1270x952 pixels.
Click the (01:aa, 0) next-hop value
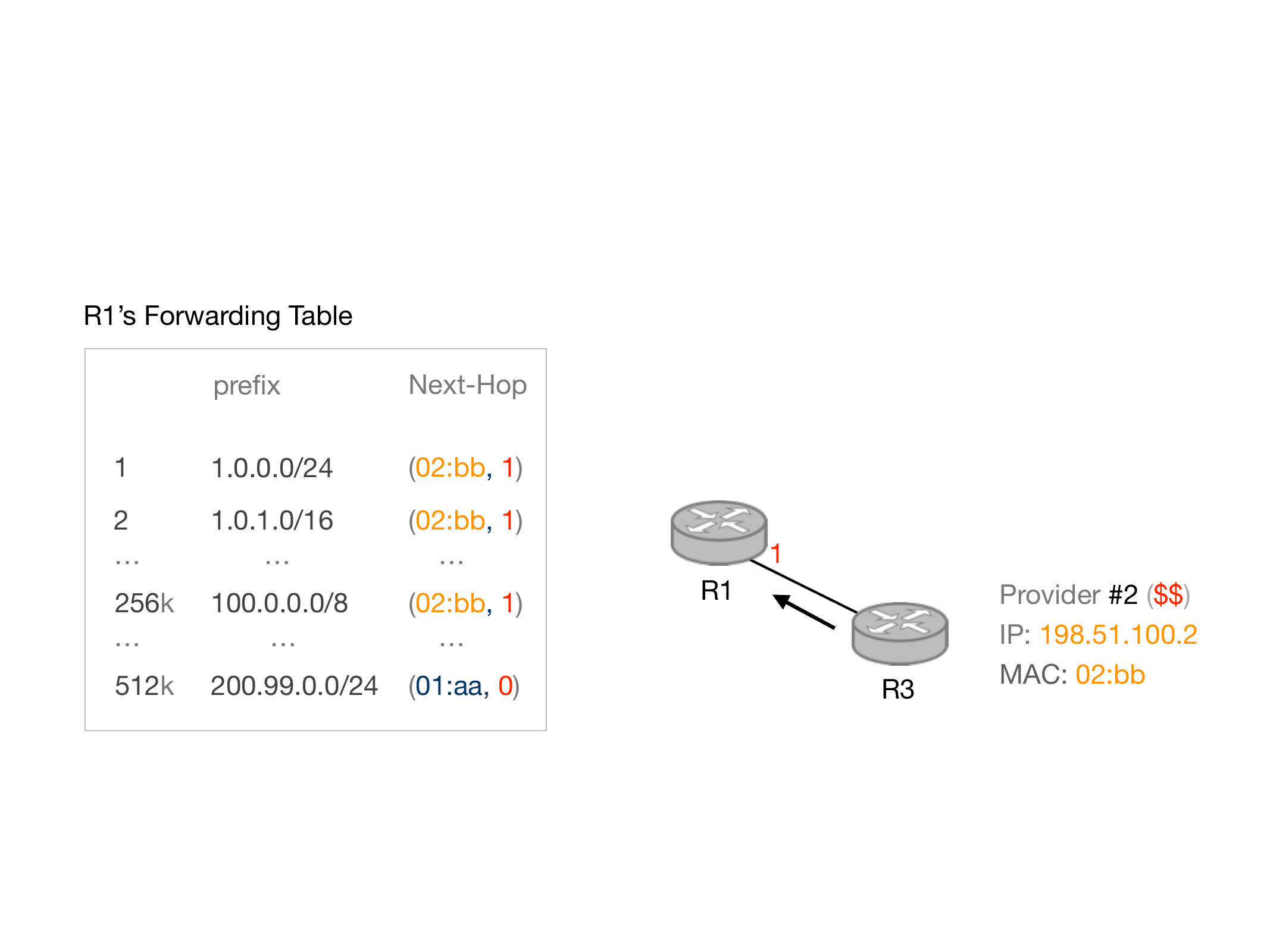click(x=464, y=686)
